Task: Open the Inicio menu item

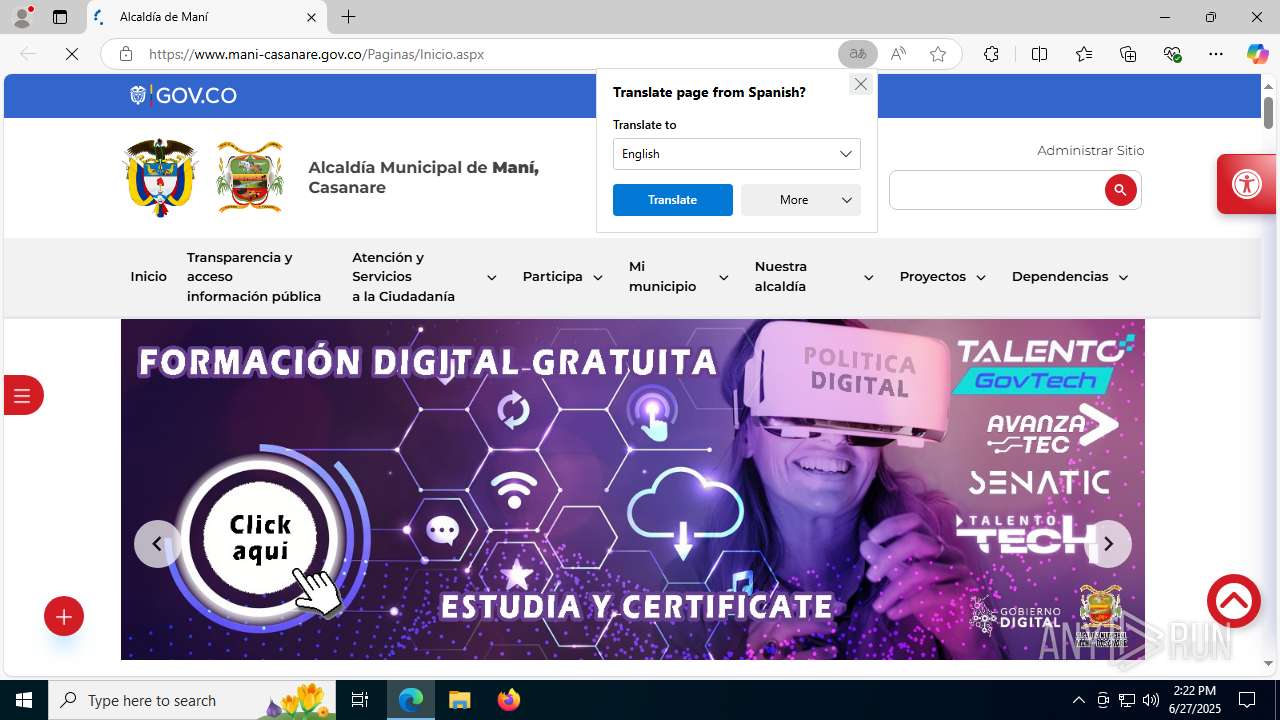Action: [148, 277]
